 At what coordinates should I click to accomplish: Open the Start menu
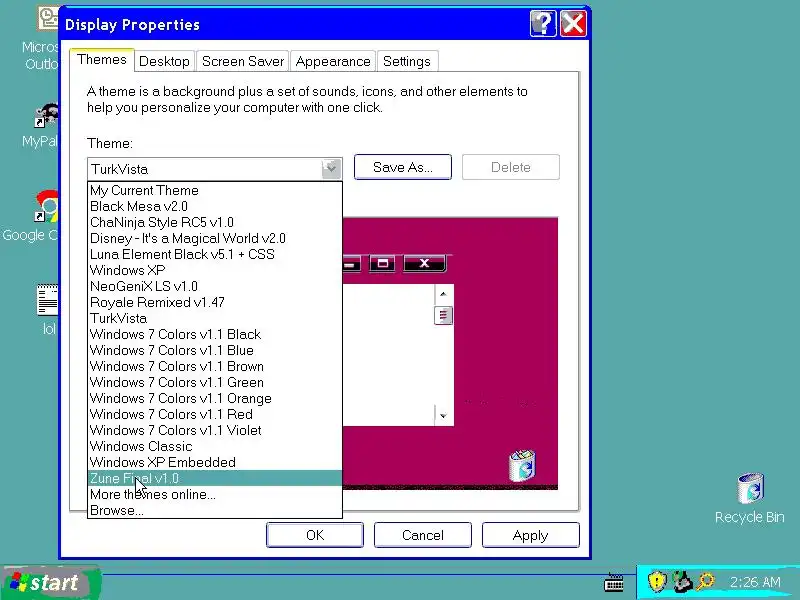[49, 582]
